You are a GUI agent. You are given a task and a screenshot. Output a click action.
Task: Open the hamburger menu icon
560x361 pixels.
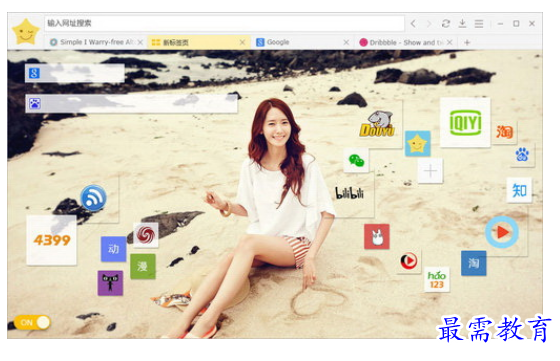(479, 24)
